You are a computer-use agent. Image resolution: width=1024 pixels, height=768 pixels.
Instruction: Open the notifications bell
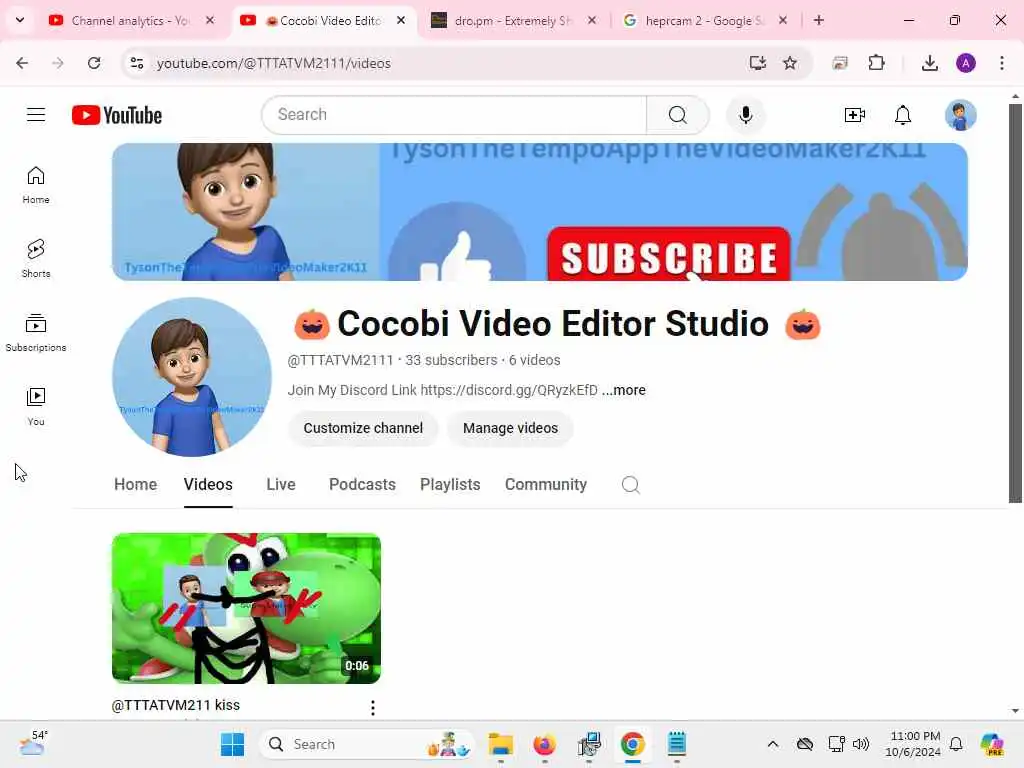point(903,115)
